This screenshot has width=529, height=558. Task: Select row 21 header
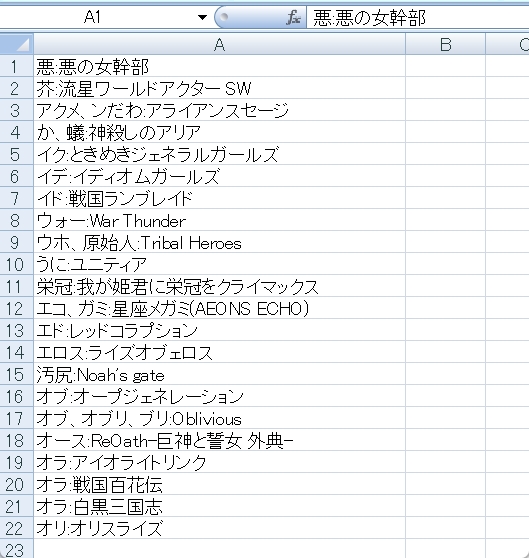click(x=16, y=506)
